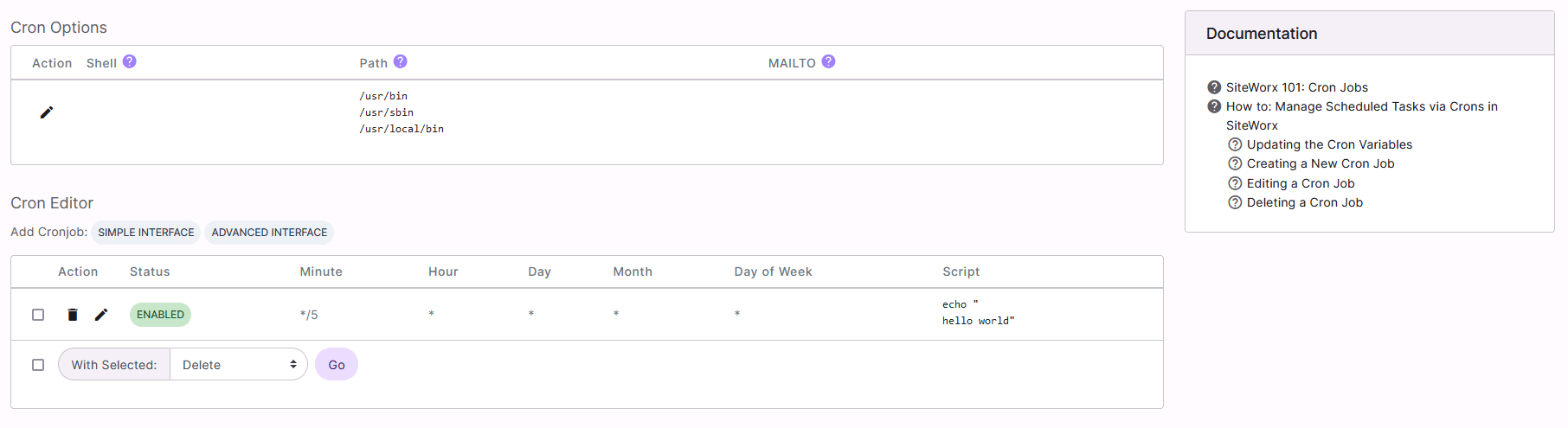Open the Deleting a Cron Job link
The width and height of the screenshot is (1568, 428).
(1305, 202)
